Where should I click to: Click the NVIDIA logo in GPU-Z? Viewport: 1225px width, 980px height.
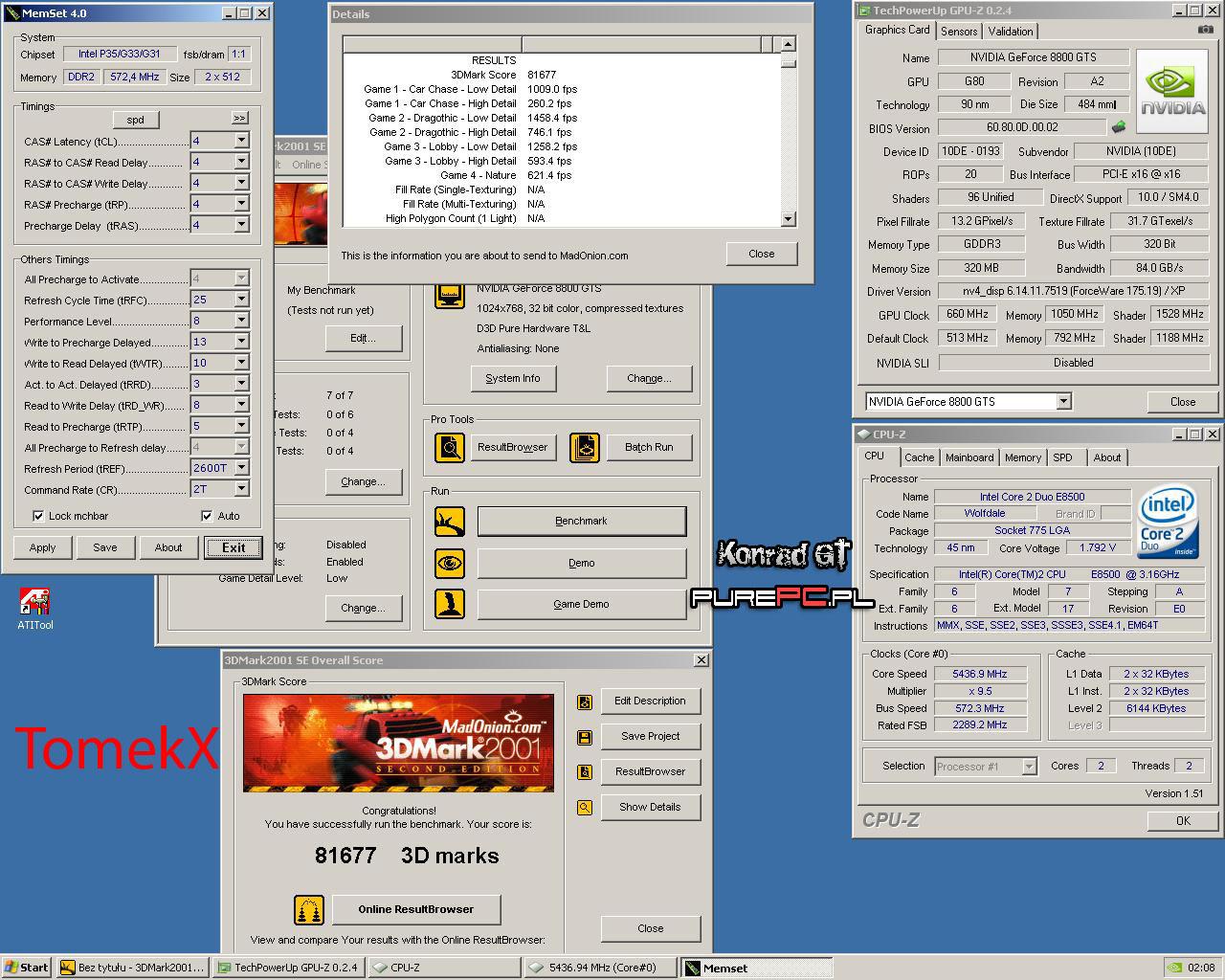tap(1173, 92)
